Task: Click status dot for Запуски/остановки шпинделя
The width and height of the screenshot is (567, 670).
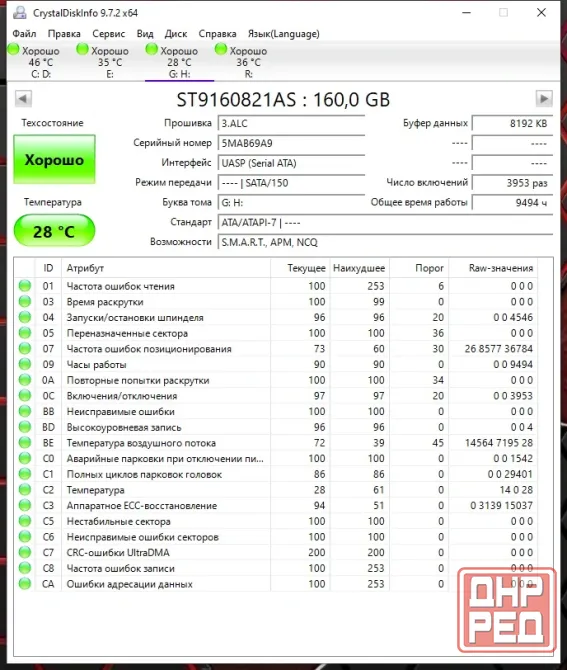Action: point(25,317)
